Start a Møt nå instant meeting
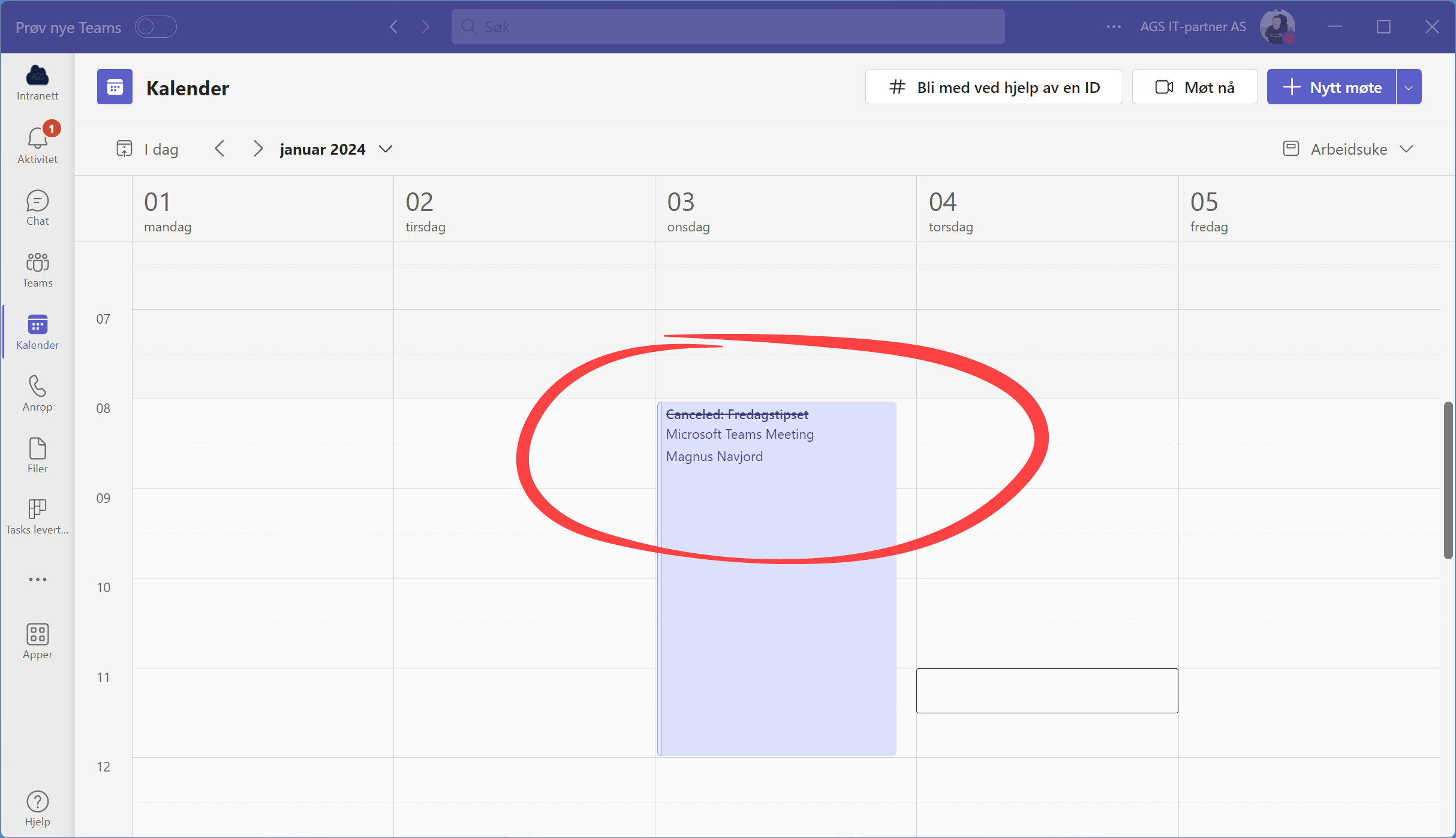This screenshot has width=1456, height=838. (1195, 88)
